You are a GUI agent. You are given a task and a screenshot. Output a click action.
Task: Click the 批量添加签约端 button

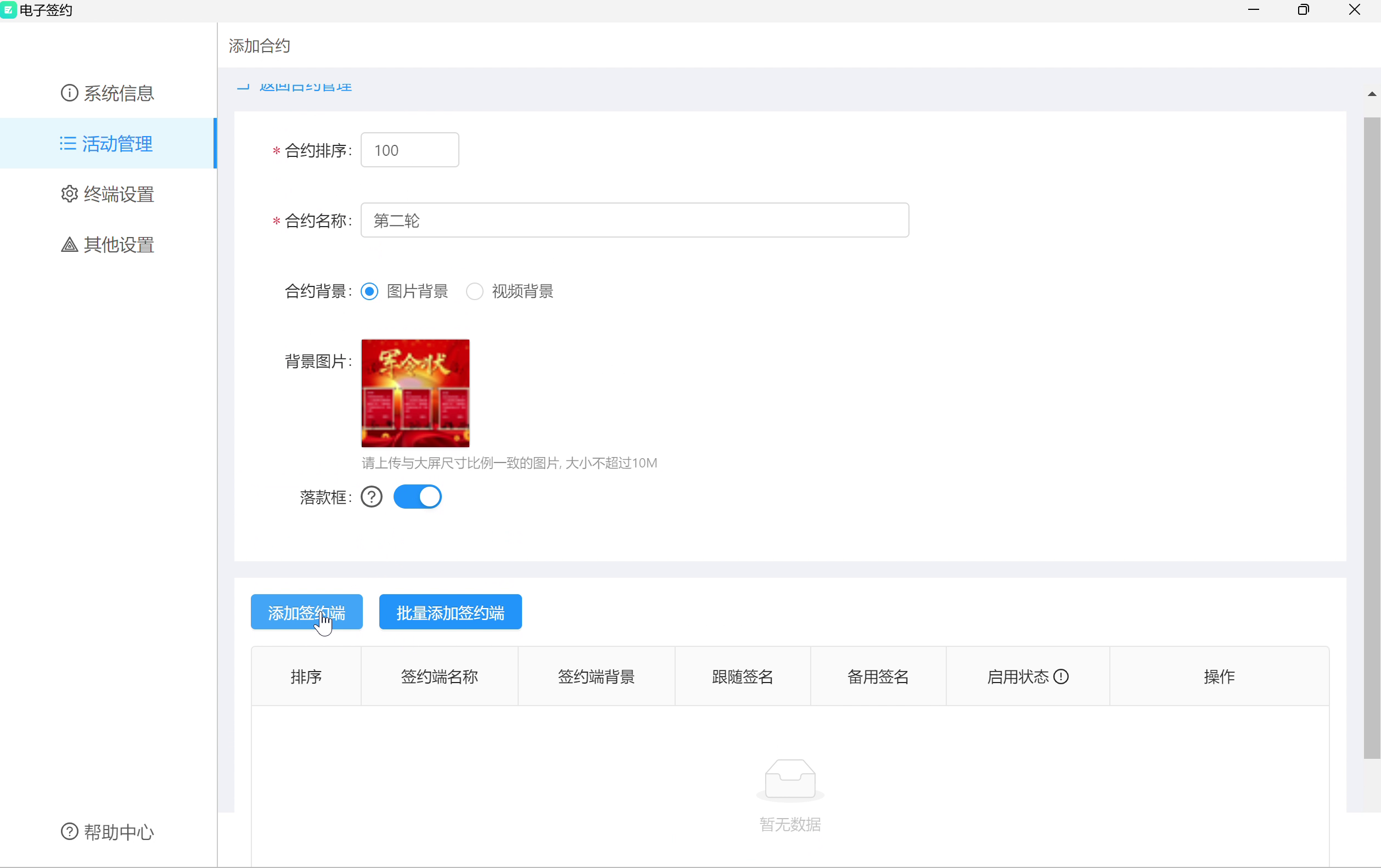pyautogui.click(x=450, y=612)
